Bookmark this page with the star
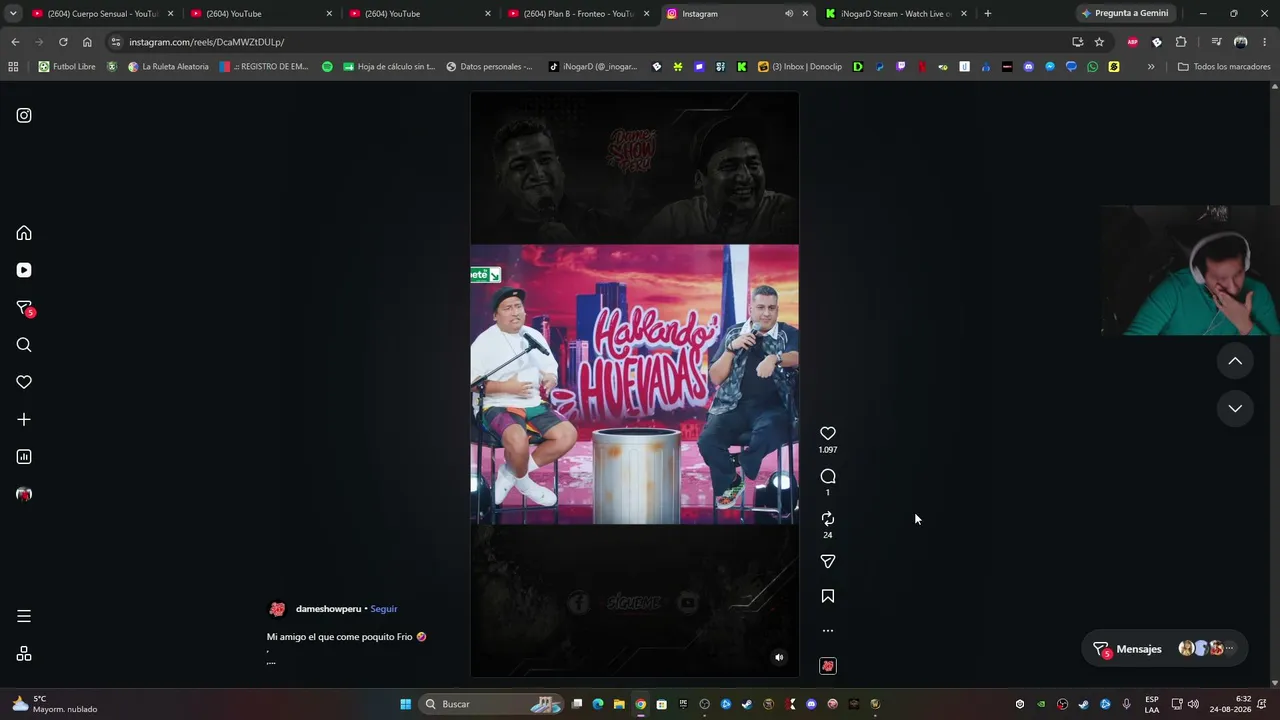Viewport: 1280px width, 720px height. 1099,42
